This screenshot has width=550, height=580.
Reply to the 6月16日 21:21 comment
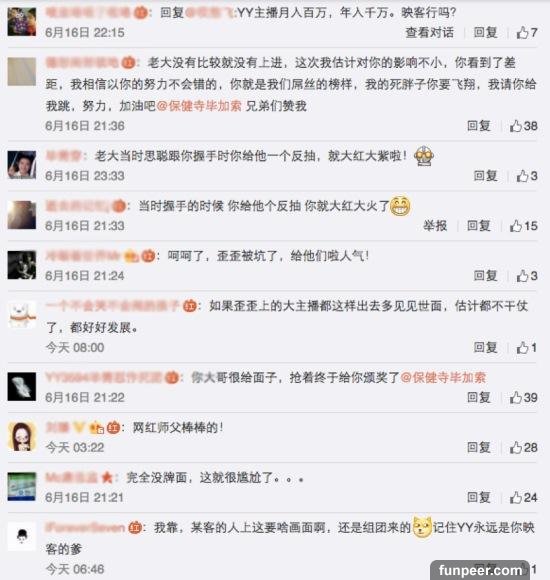(x=479, y=498)
